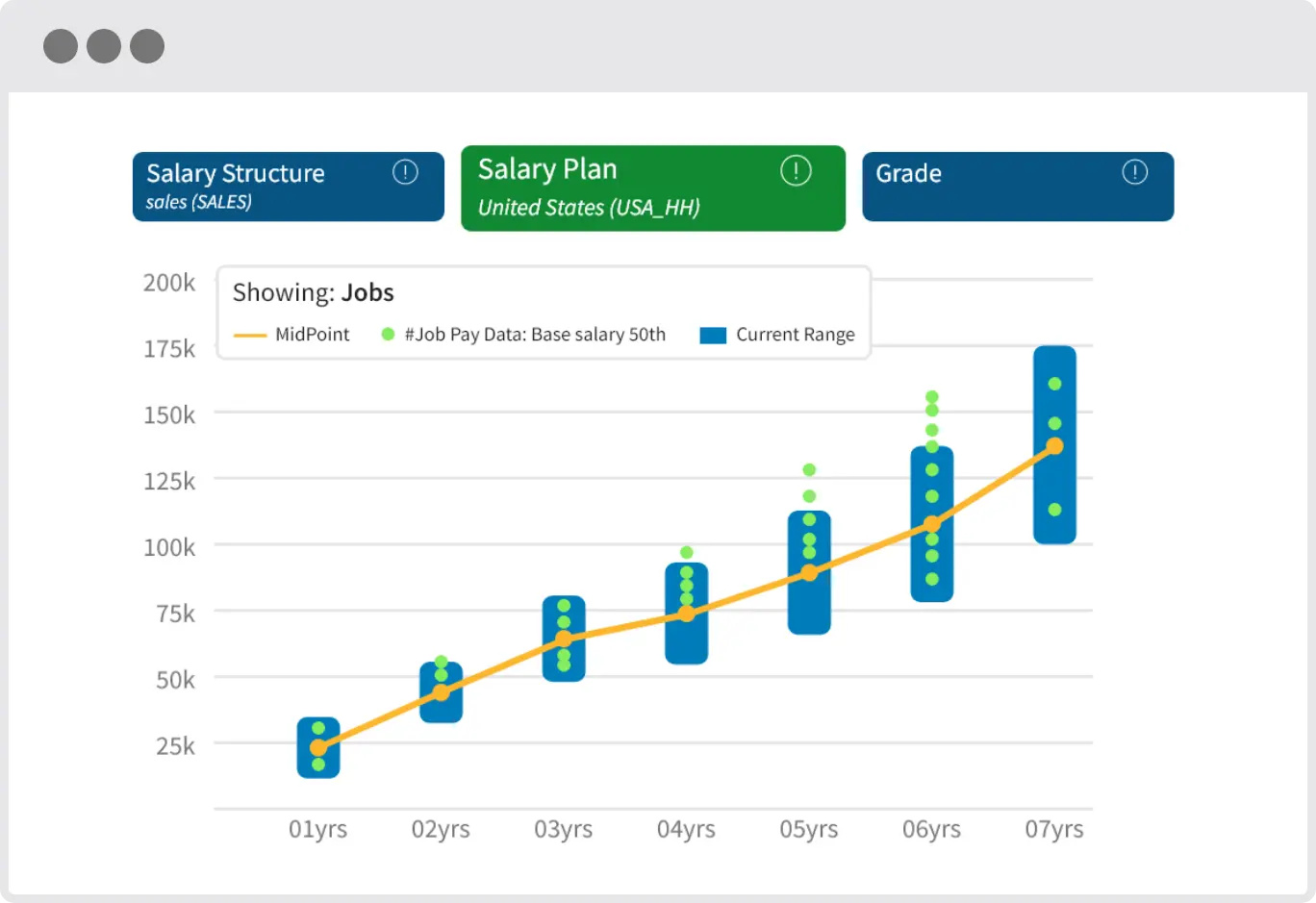The width and height of the screenshot is (1316, 903).
Task: Click the United States (USA_HH) plan label
Action: (588, 207)
